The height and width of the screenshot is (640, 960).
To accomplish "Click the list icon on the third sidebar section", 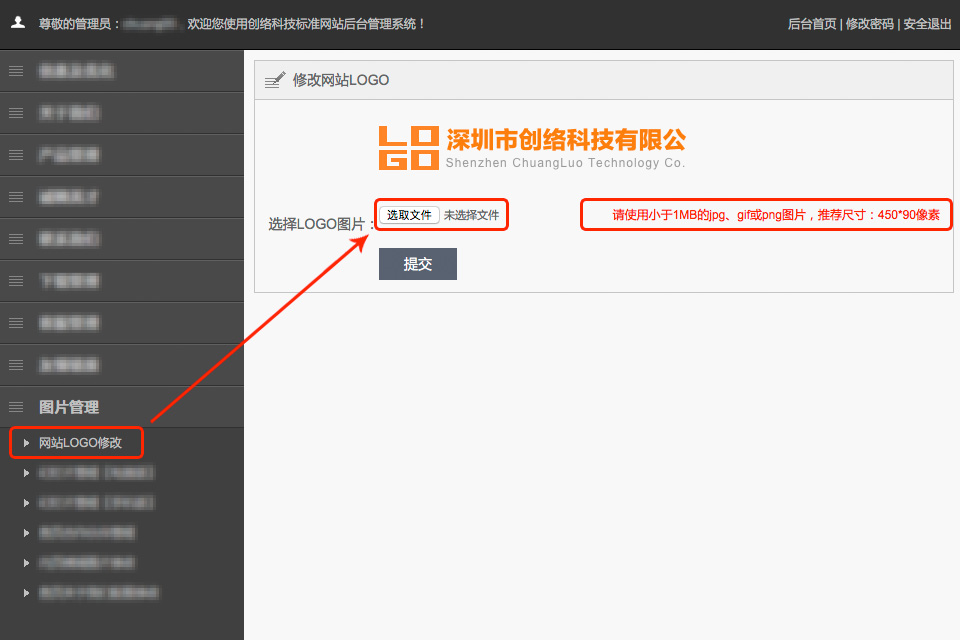I will [x=15, y=155].
